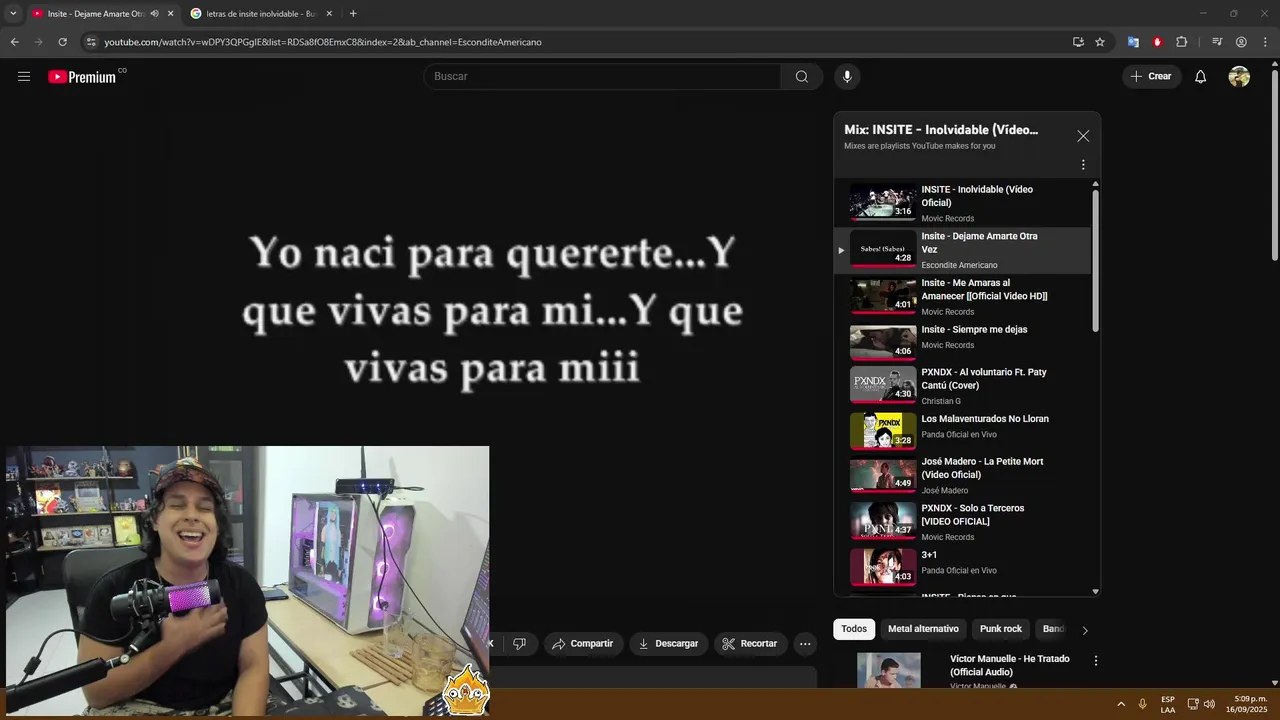Select Insite - Dejame Amarte Otra Vez item
This screenshot has width=1280, height=720.
(x=962, y=250)
